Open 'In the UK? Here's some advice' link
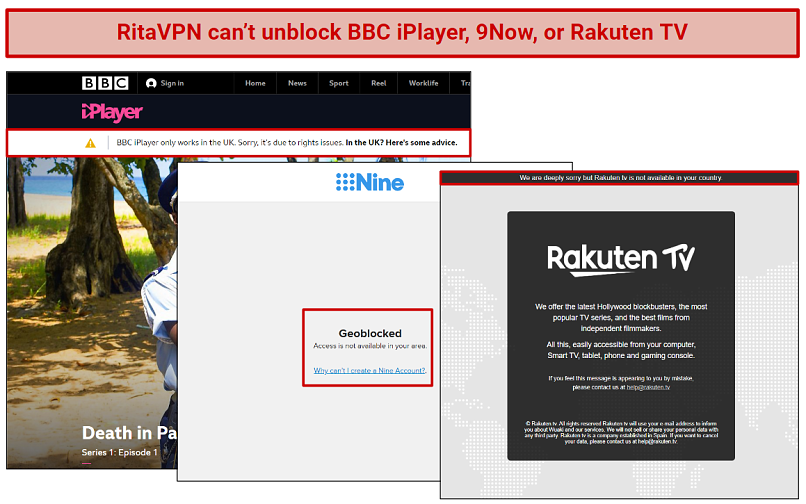806x504 pixels. pyautogui.click(x=401, y=142)
